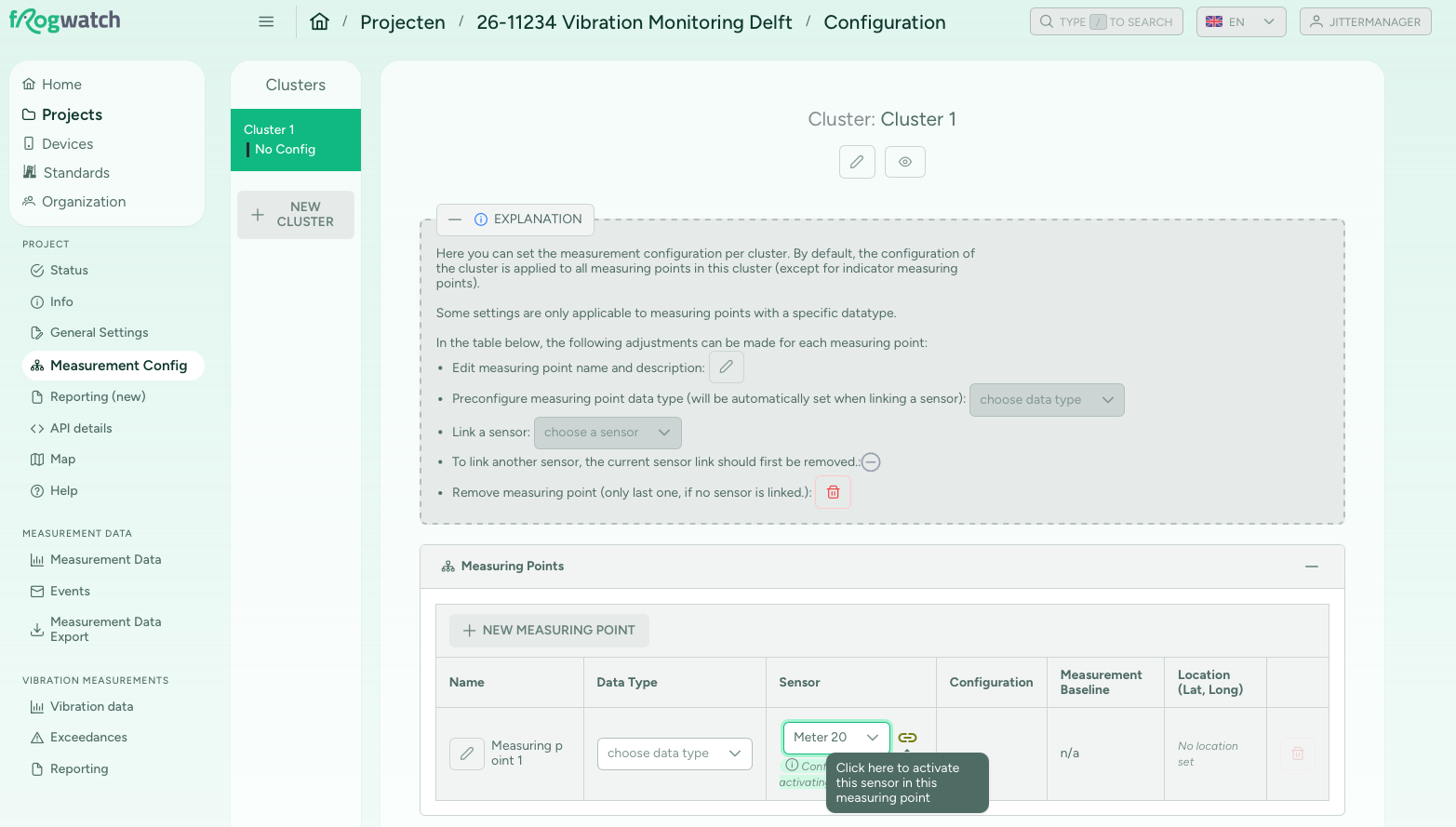
Task: Collapse the Measuring Points panel
Action: (x=1312, y=567)
